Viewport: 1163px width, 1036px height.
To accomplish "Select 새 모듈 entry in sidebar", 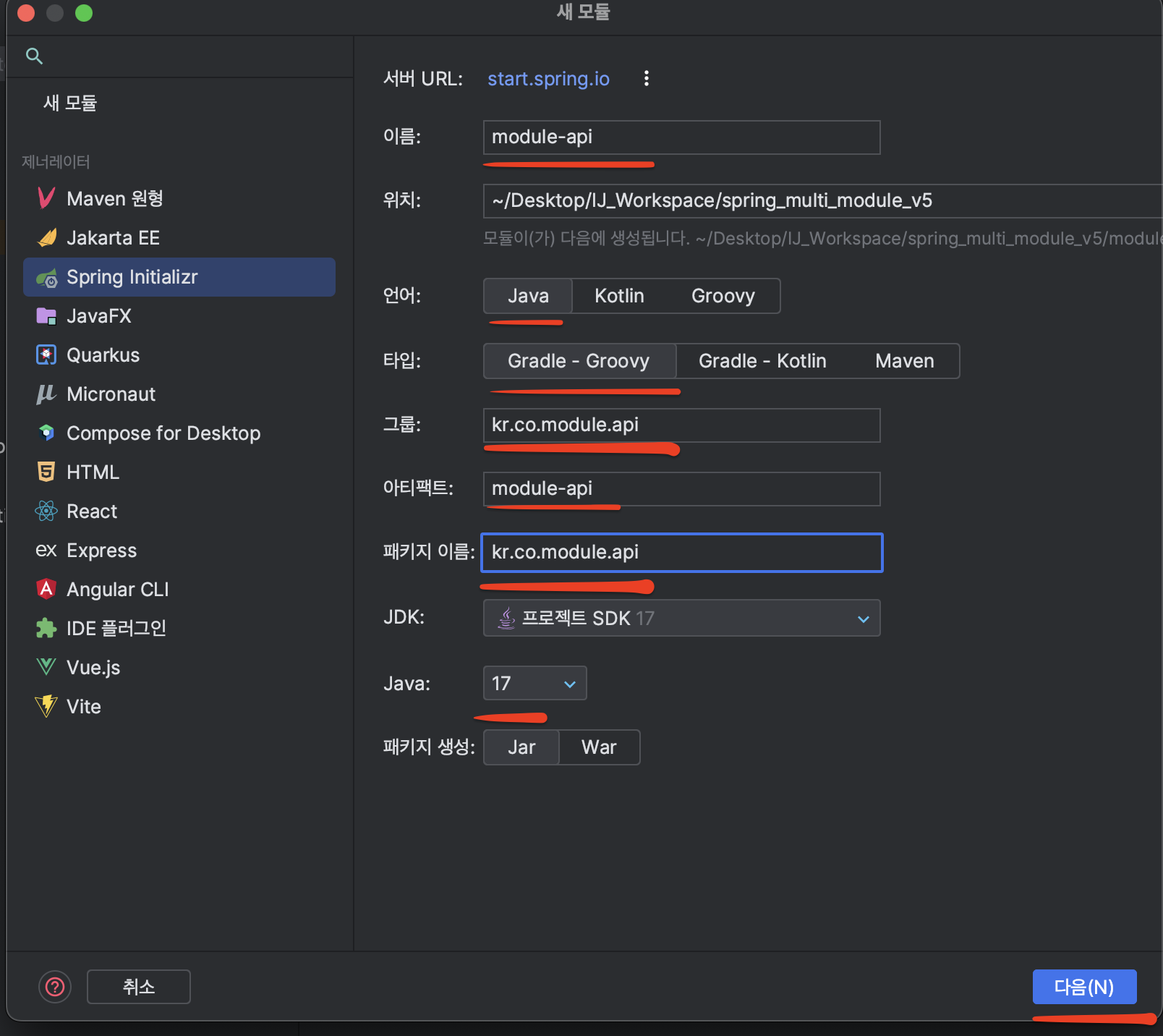I will coord(70,103).
